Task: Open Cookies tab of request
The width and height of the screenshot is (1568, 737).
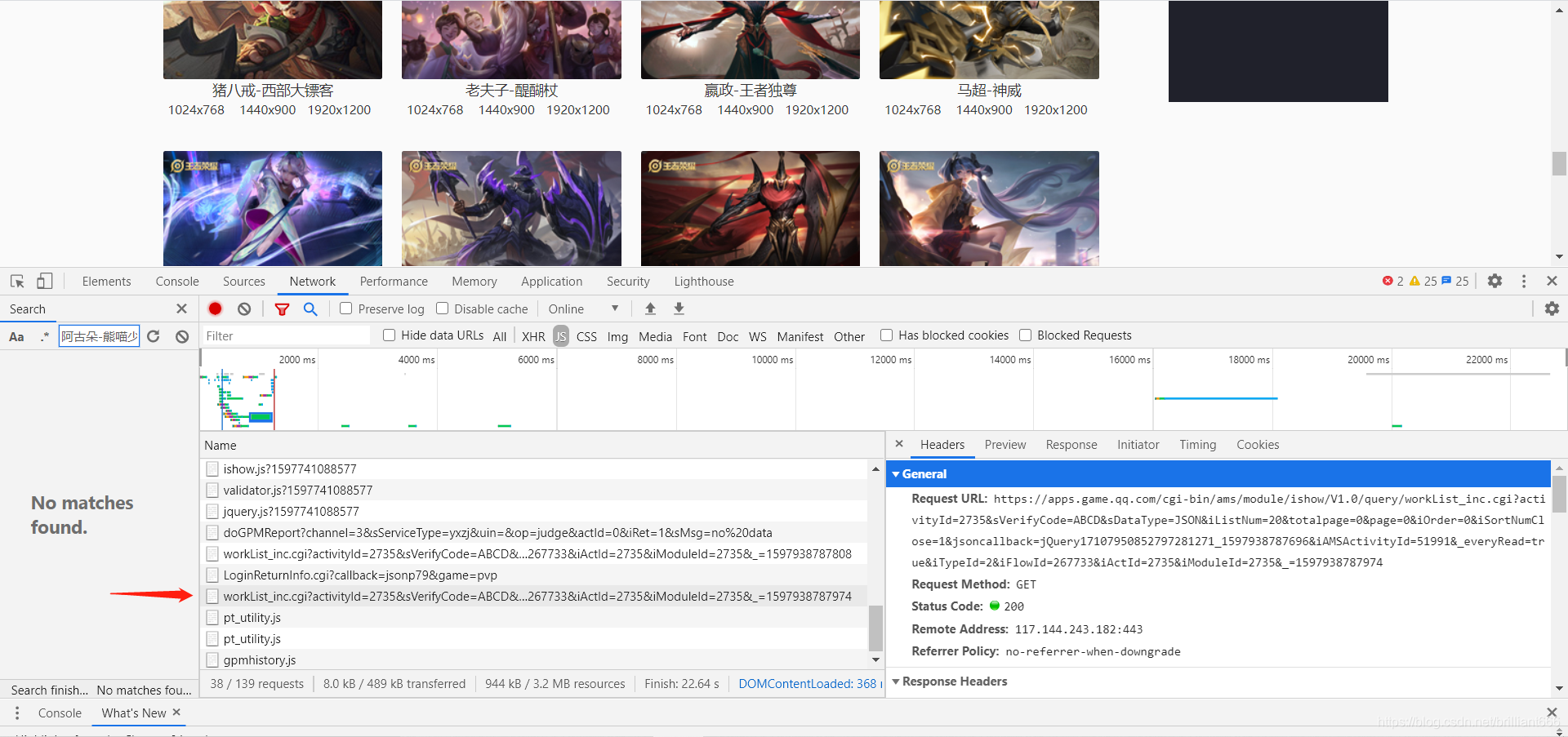Action: click(1258, 444)
